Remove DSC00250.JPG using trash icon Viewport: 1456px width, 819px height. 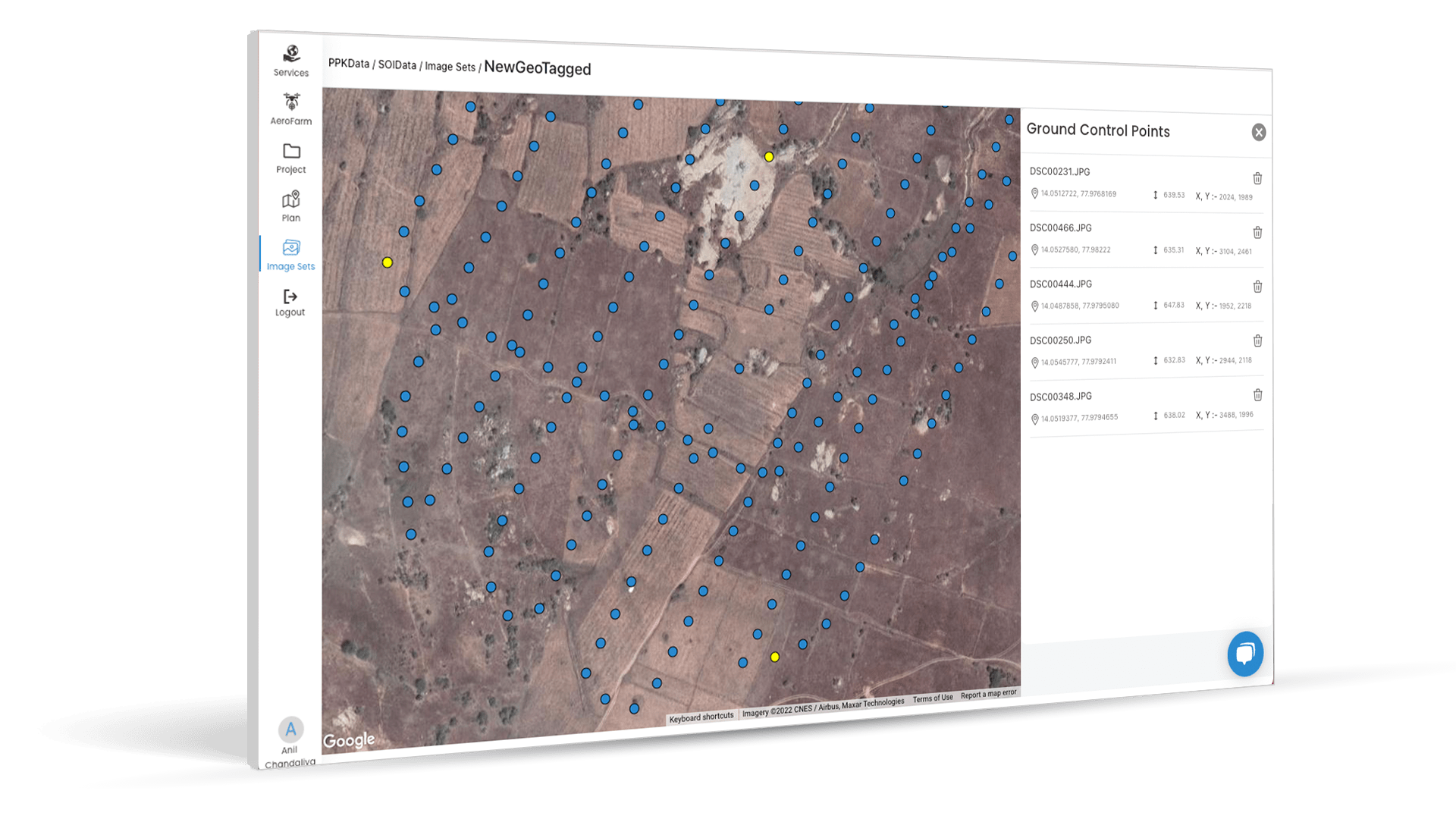(x=1257, y=341)
